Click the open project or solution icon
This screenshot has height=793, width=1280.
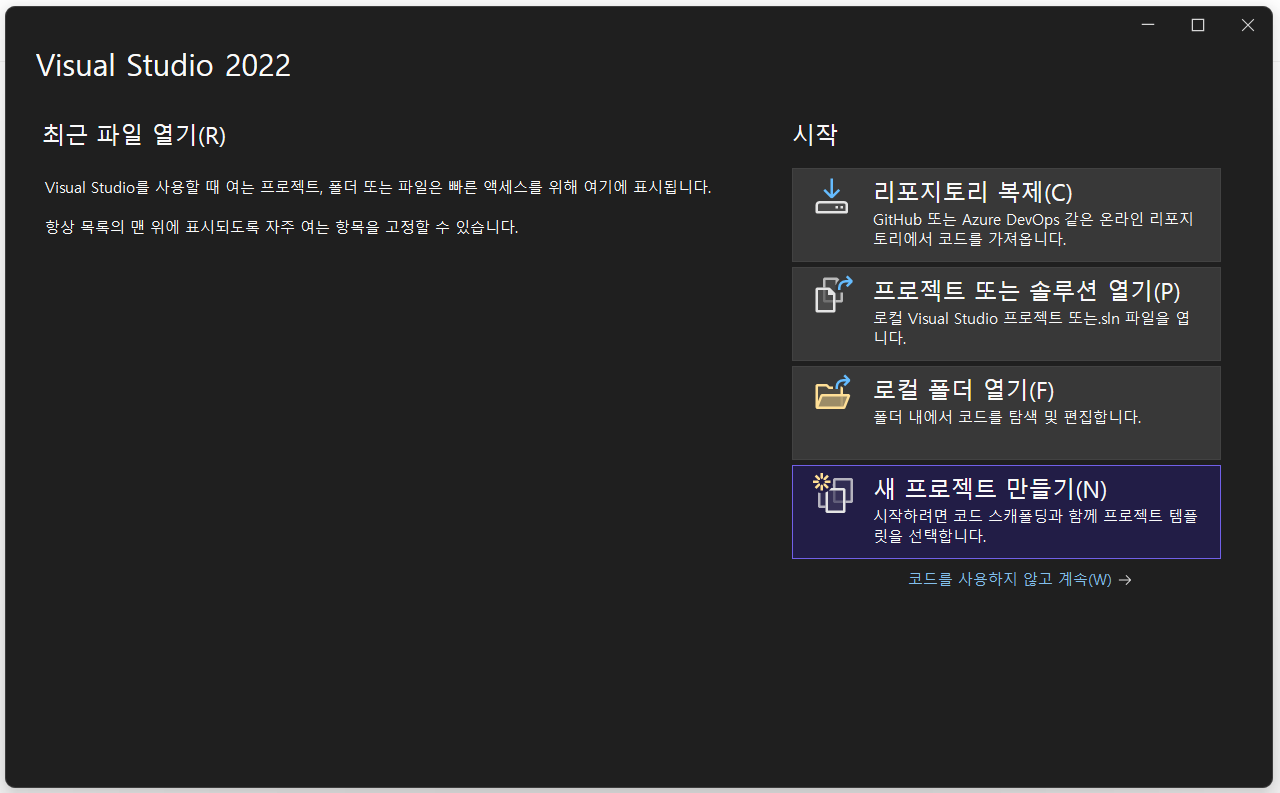(833, 295)
